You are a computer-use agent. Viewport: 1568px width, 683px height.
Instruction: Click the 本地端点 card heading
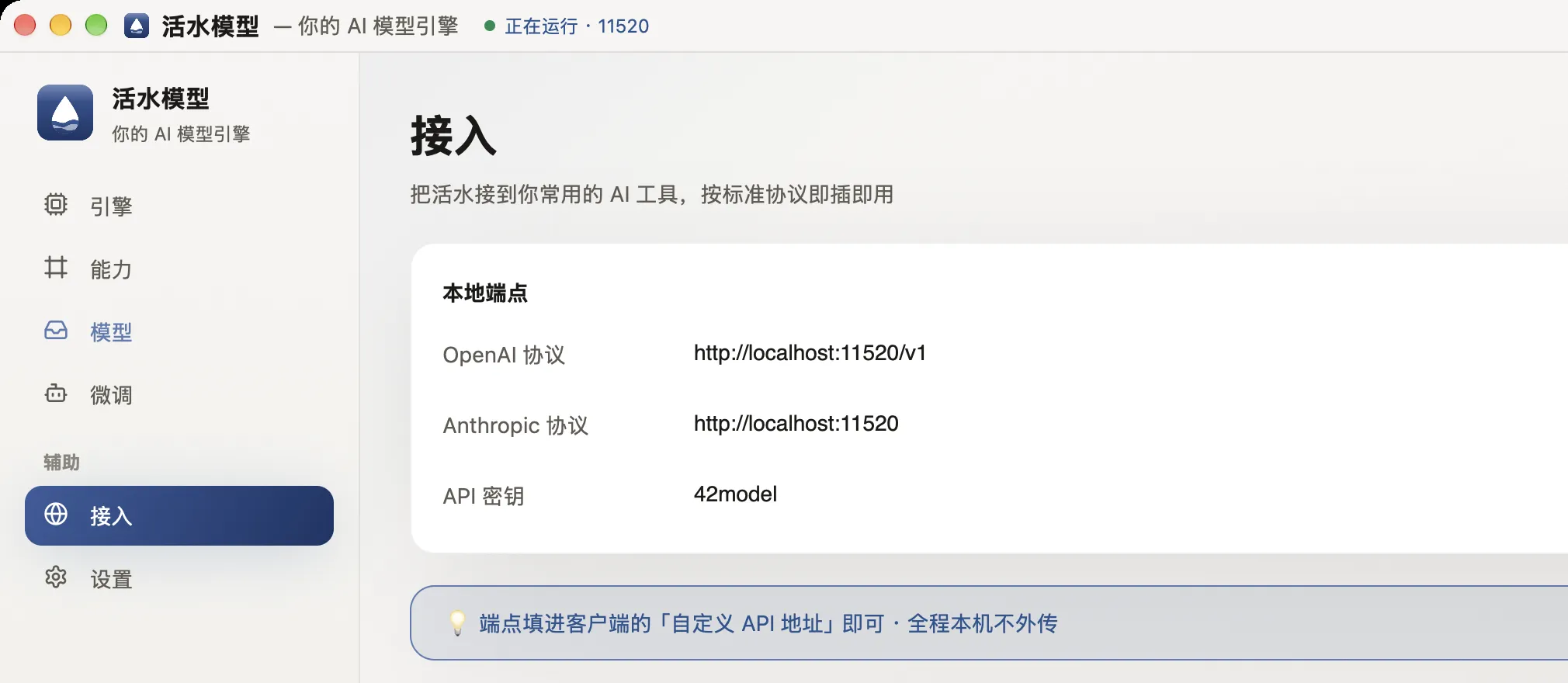click(485, 293)
